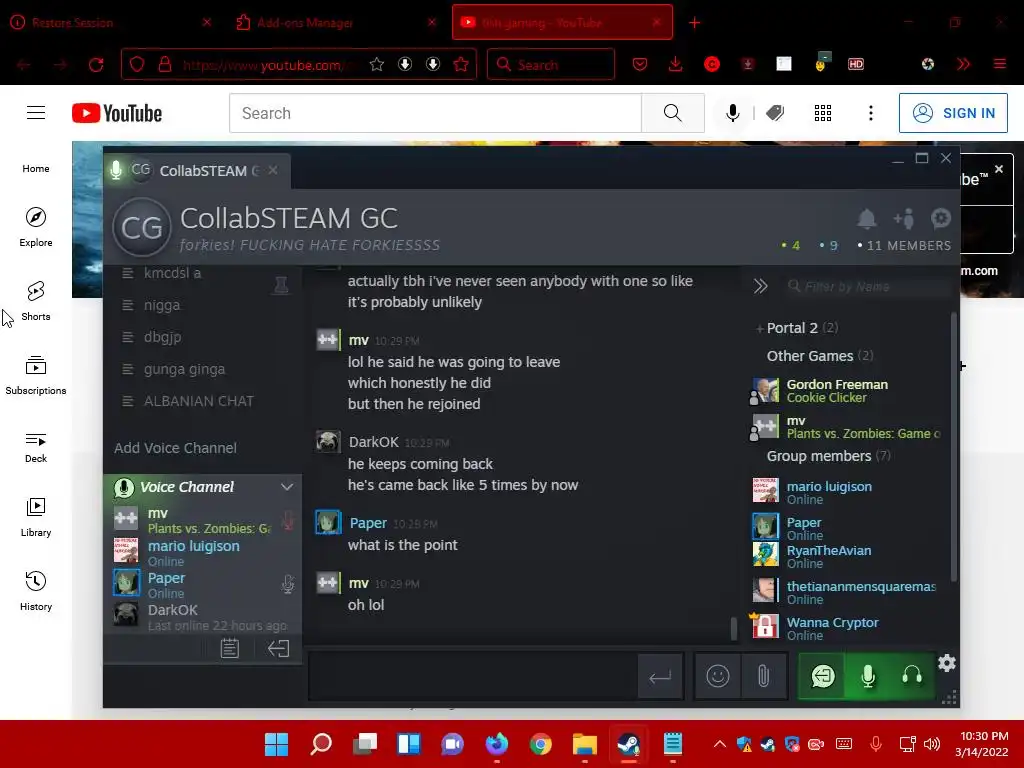Save page to Pocket

click(x=640, y=64)
